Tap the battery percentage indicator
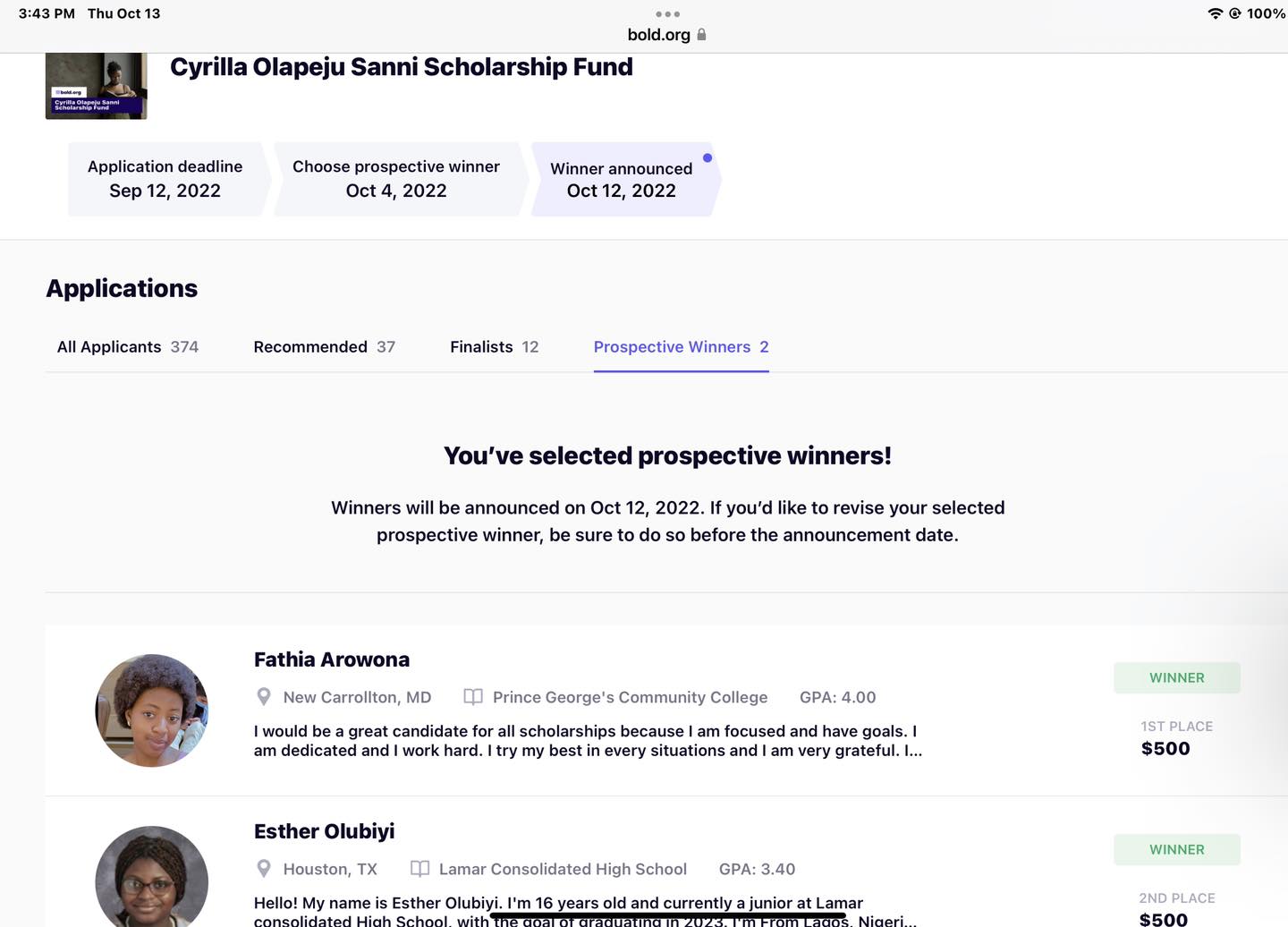The height and width of the screenshot is (927, 1288). pos(1266,13)
